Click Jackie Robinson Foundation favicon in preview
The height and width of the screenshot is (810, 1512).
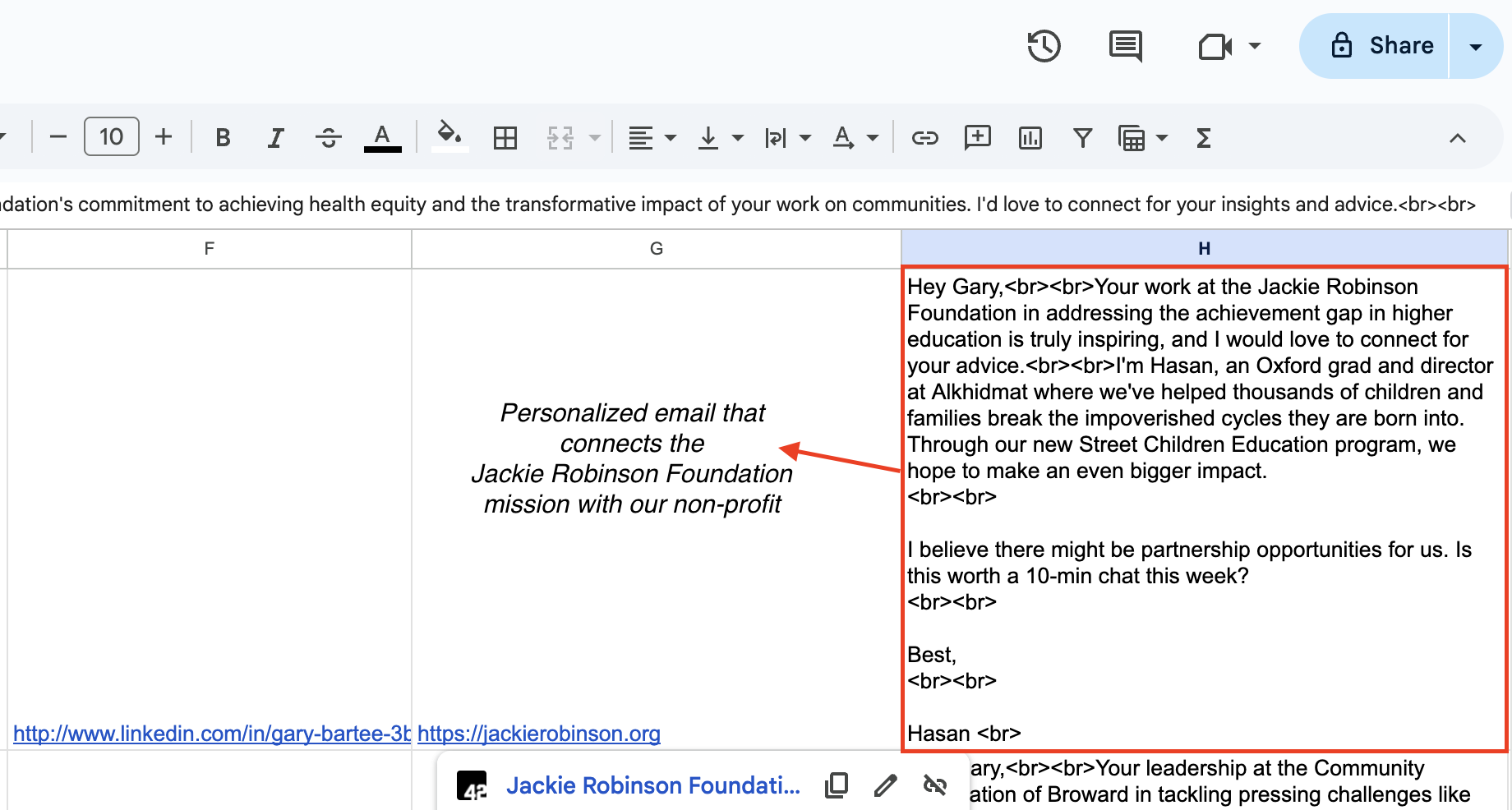tap(472, 786)
